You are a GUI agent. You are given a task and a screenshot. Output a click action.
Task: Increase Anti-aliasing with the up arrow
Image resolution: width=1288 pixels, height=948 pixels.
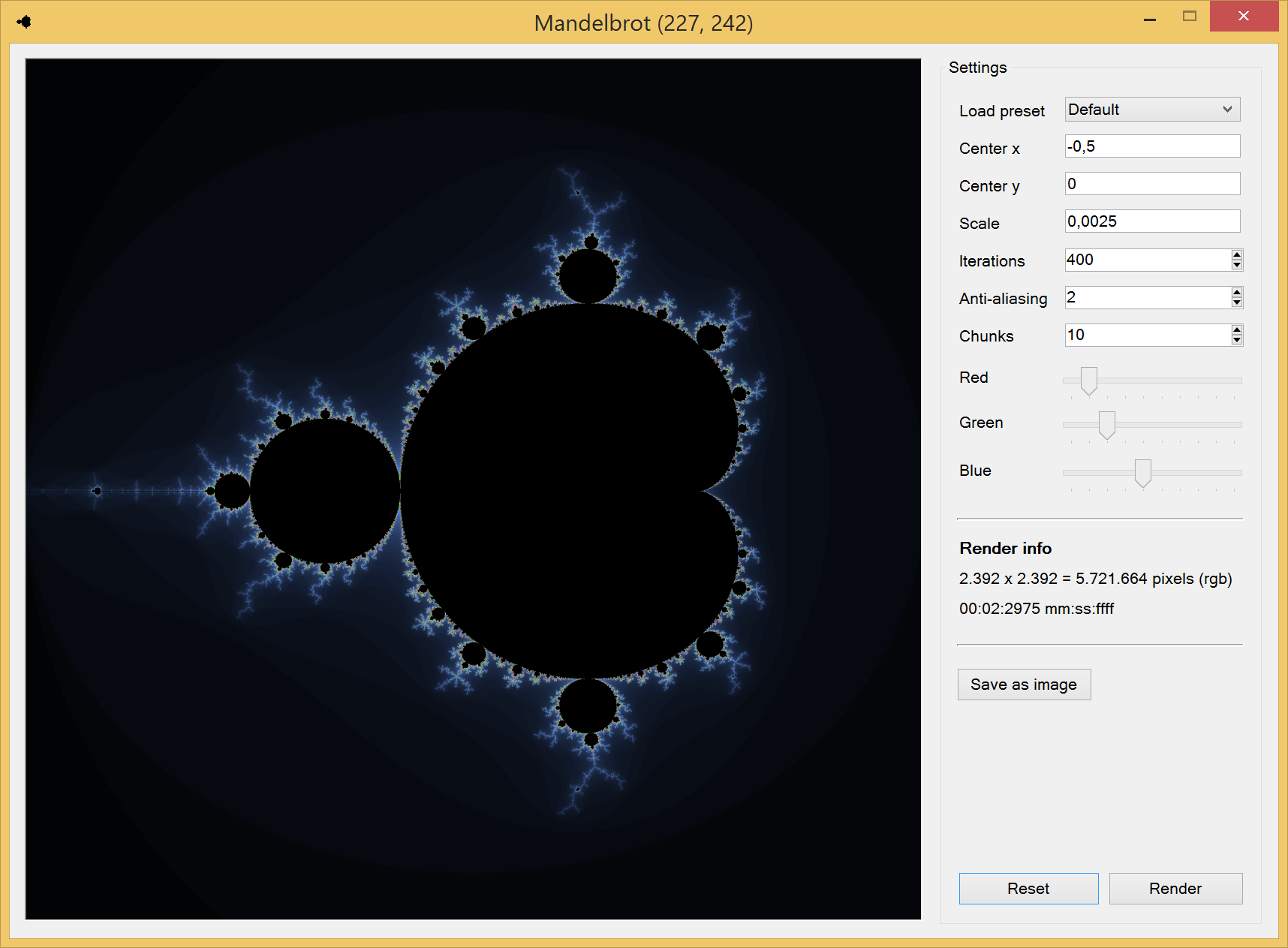[1237, 293]
